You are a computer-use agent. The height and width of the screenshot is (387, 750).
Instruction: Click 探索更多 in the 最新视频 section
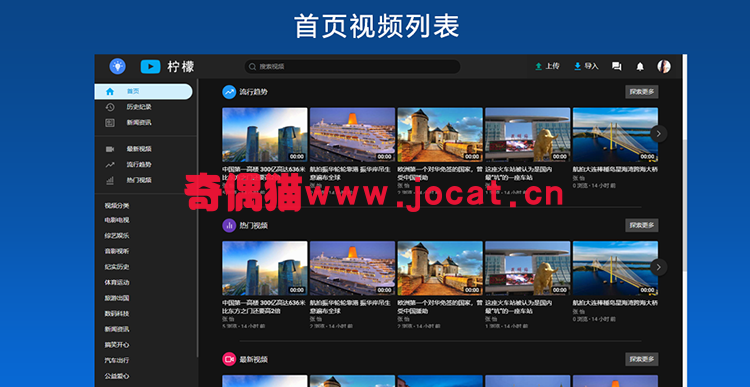pos(641,359)
